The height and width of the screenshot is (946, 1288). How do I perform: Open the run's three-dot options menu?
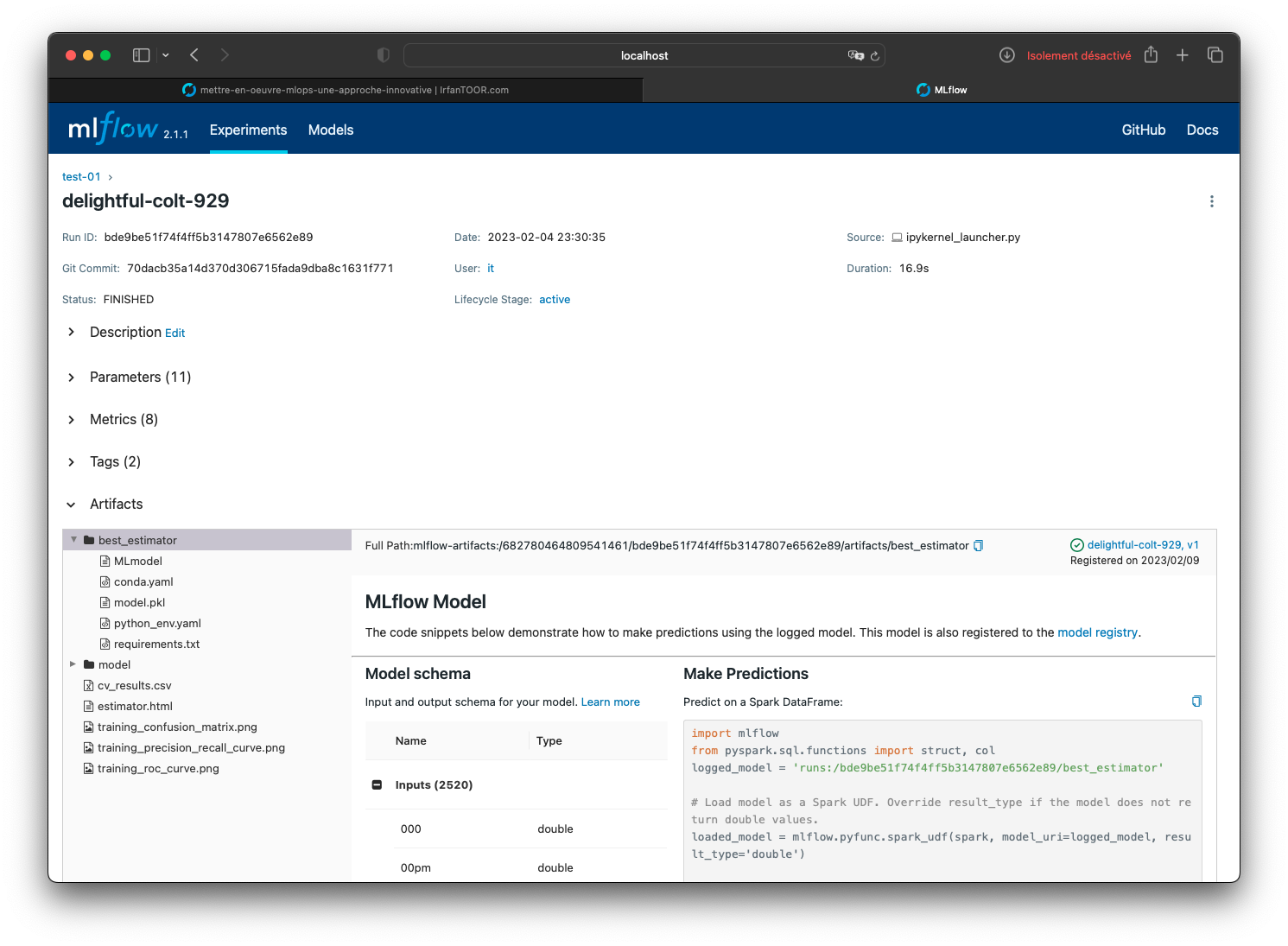1211,201
